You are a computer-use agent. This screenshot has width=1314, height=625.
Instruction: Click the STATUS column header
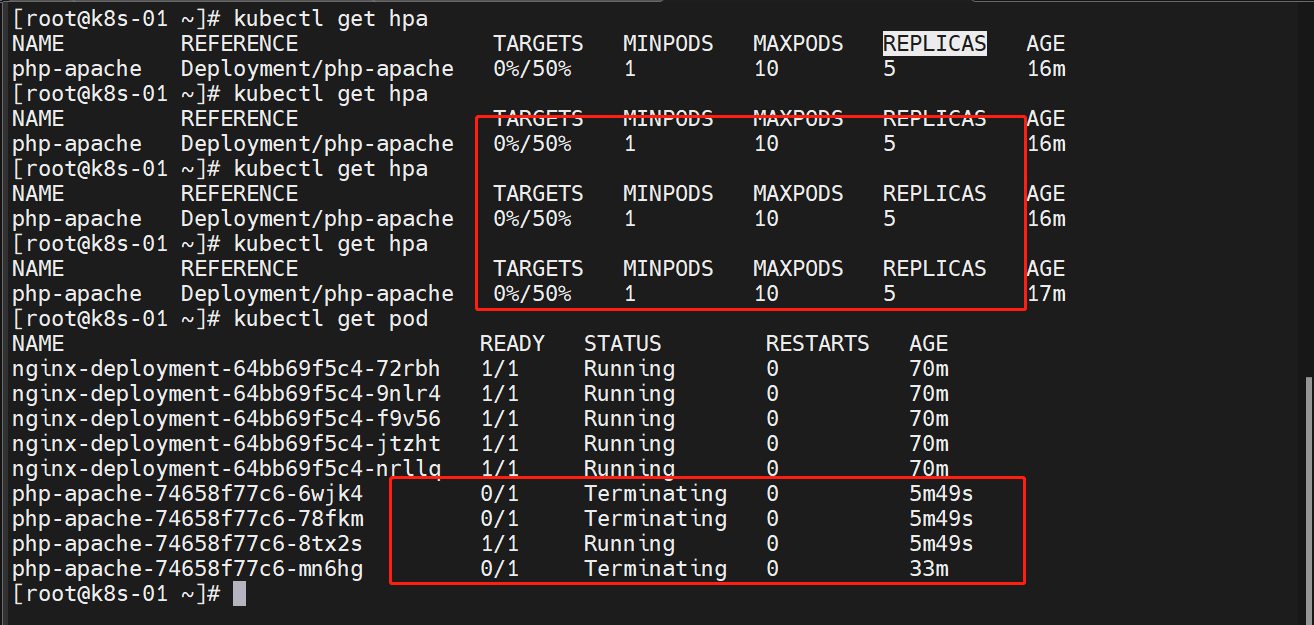[x=623, y=344]
